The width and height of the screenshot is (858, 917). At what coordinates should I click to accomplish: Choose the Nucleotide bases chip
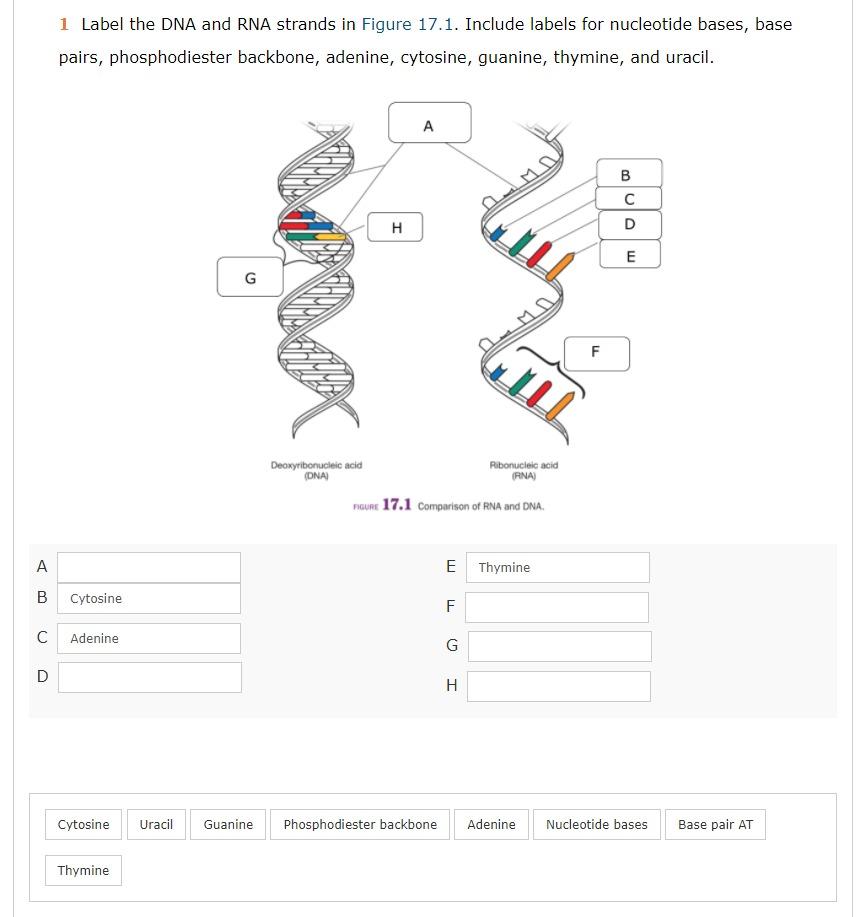[597, 825]
